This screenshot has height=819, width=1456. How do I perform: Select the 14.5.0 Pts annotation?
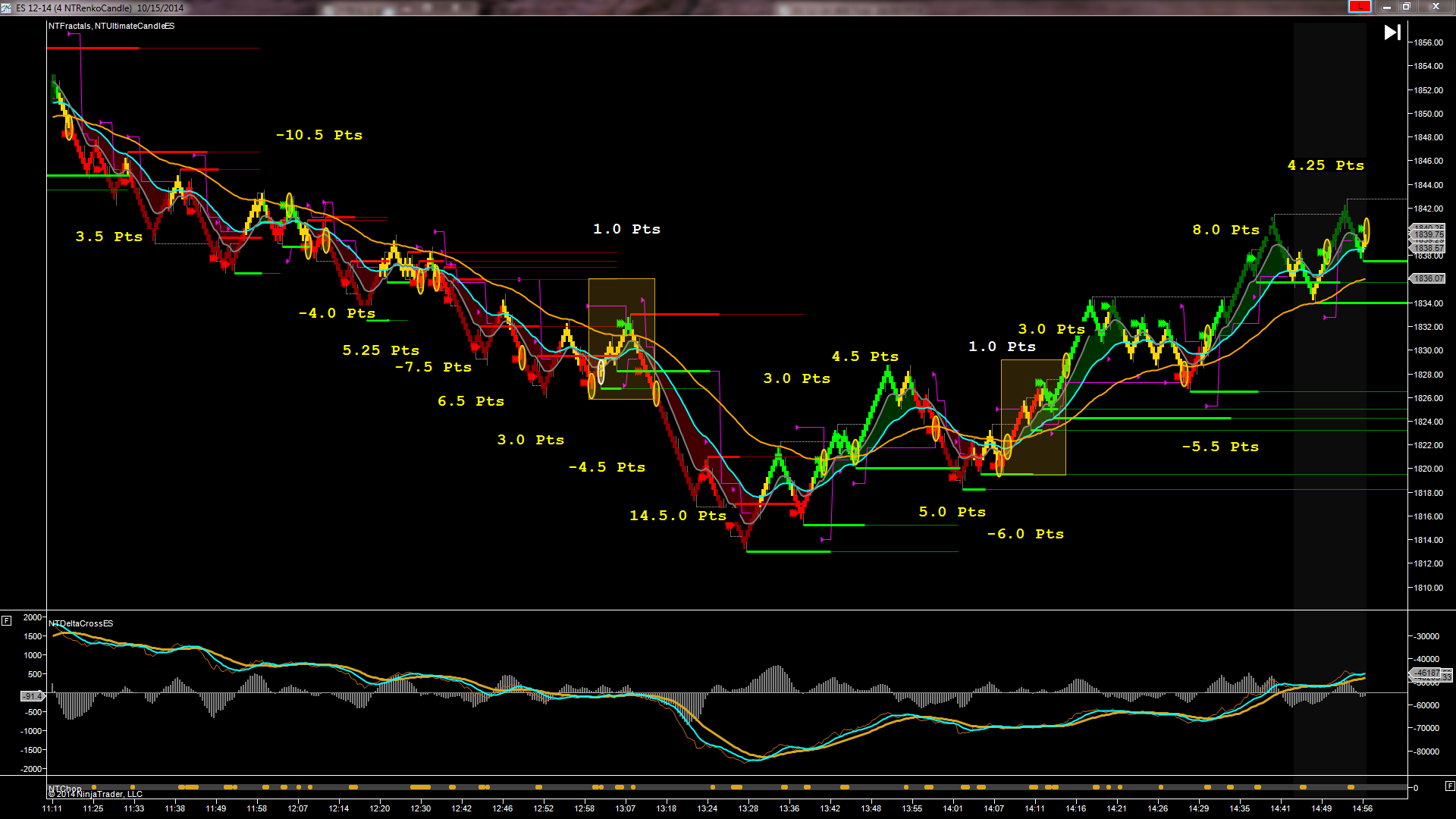(x=678, y=516)
